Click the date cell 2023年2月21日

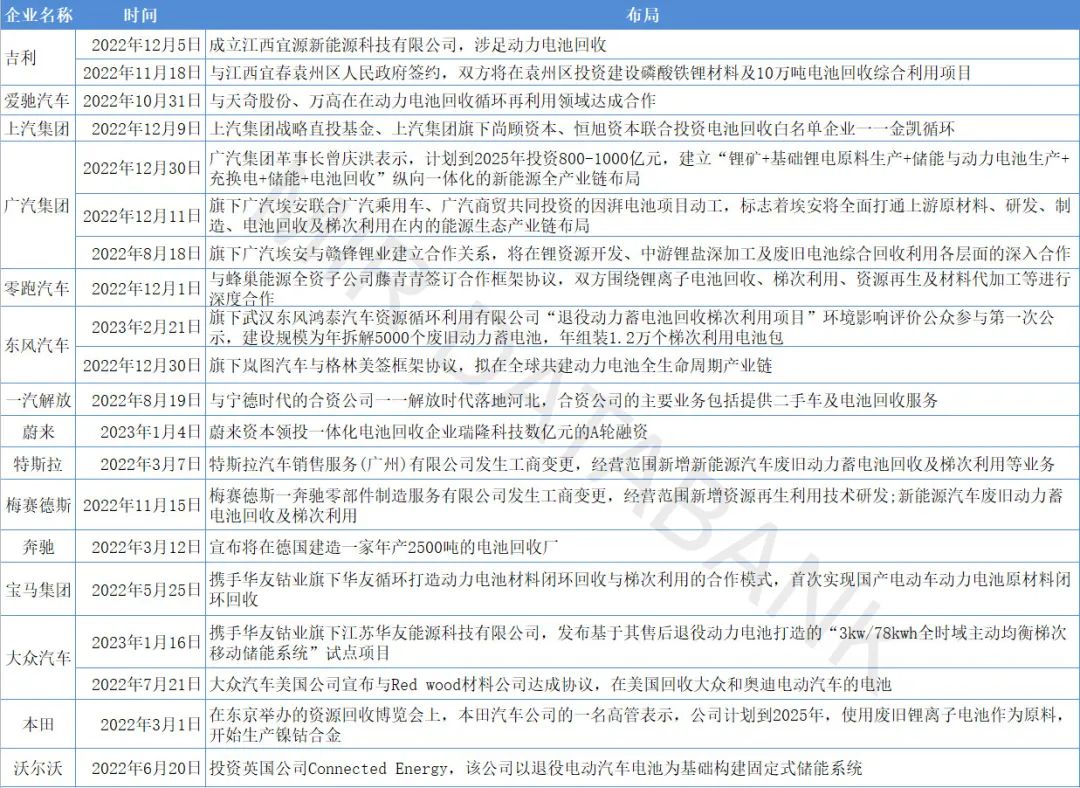(140, 328)
